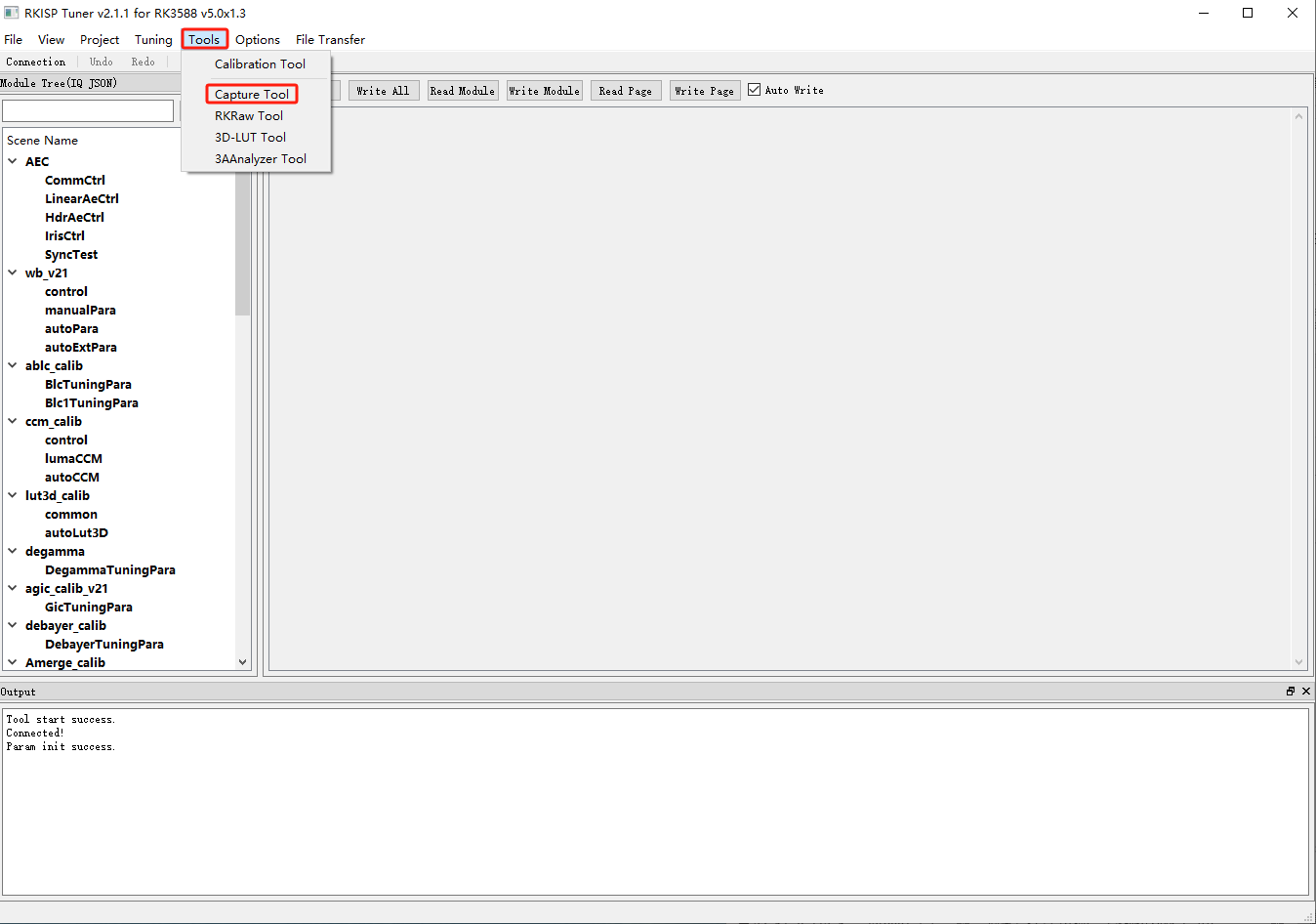
Task: Collapse the debayer_calib tree node
Action: tap(13, 625)
